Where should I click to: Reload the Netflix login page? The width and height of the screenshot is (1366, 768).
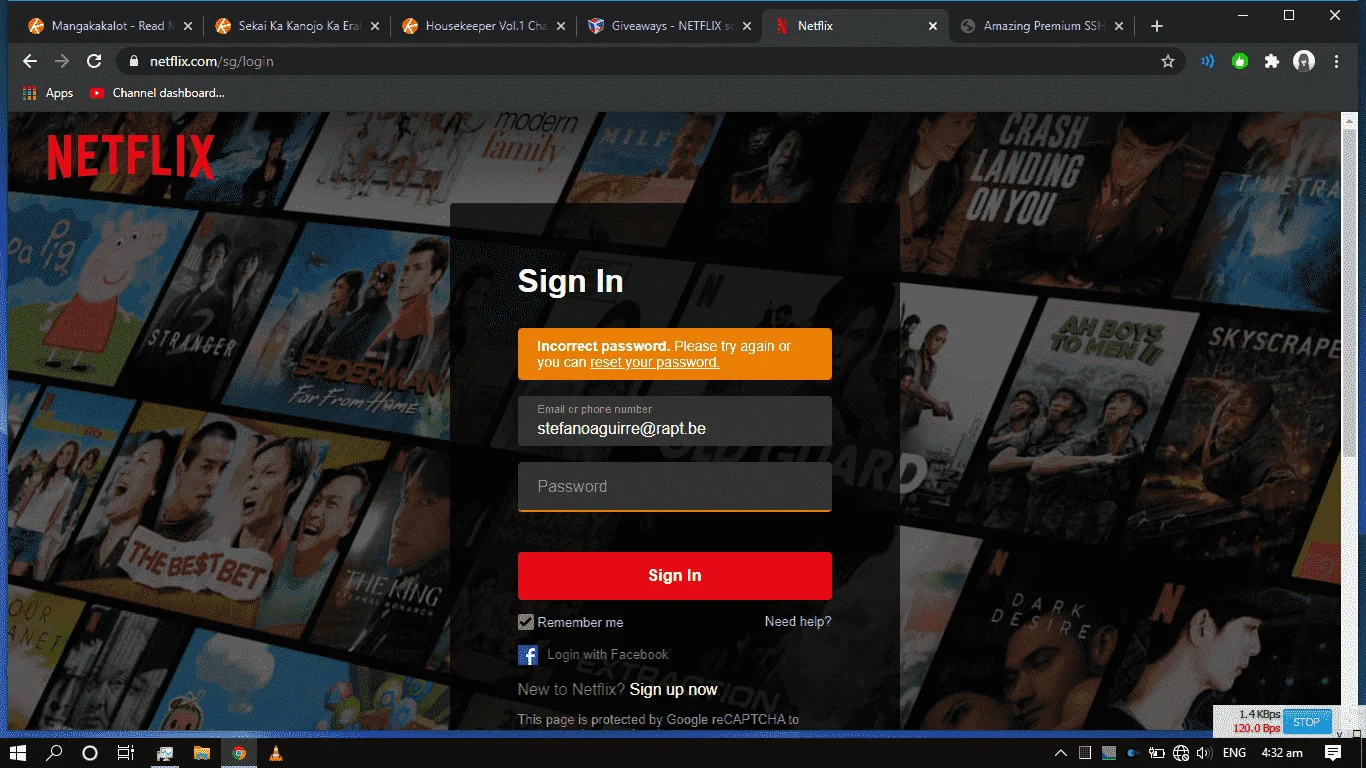pos(94,61)
